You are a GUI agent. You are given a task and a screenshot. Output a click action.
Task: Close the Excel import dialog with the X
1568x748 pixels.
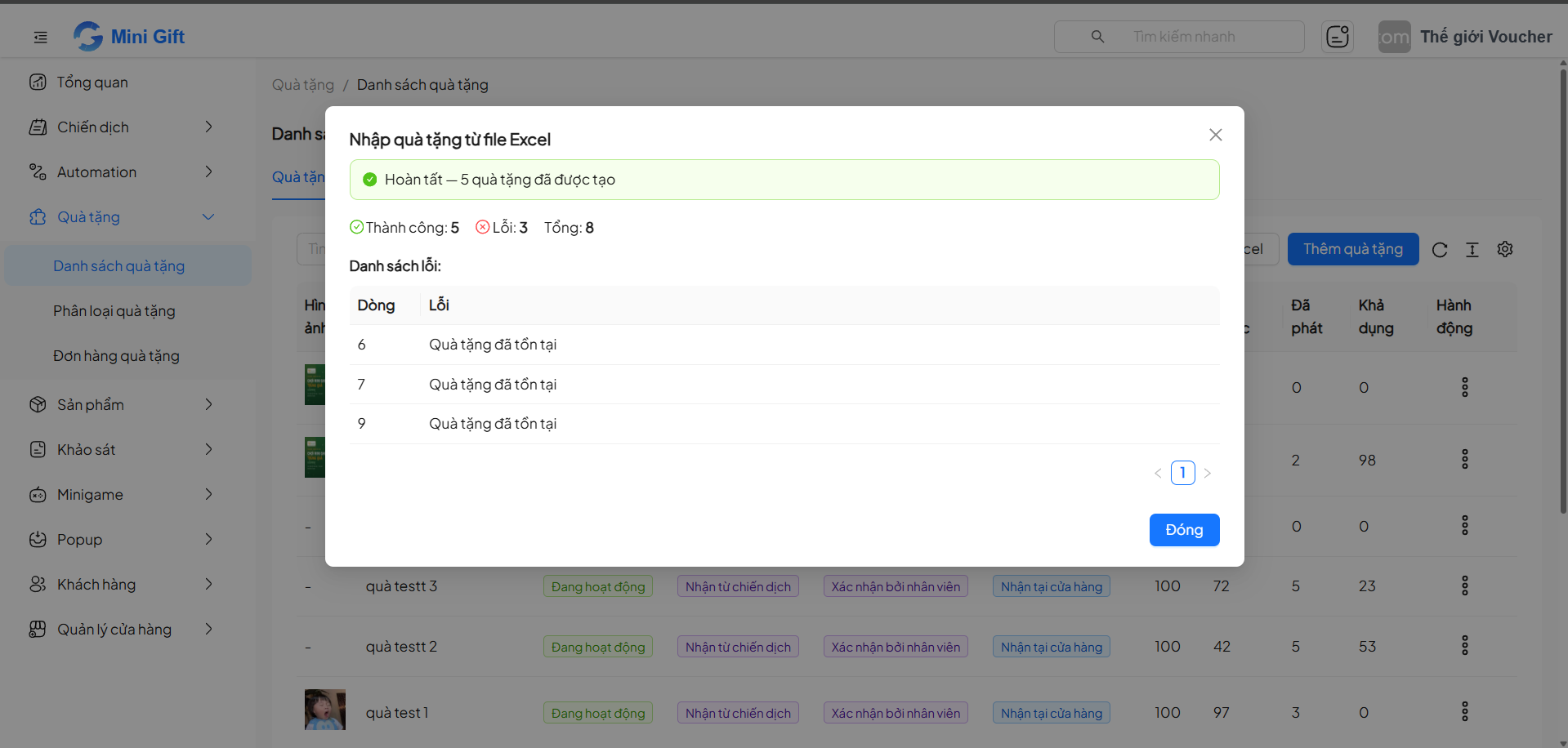1215,135
